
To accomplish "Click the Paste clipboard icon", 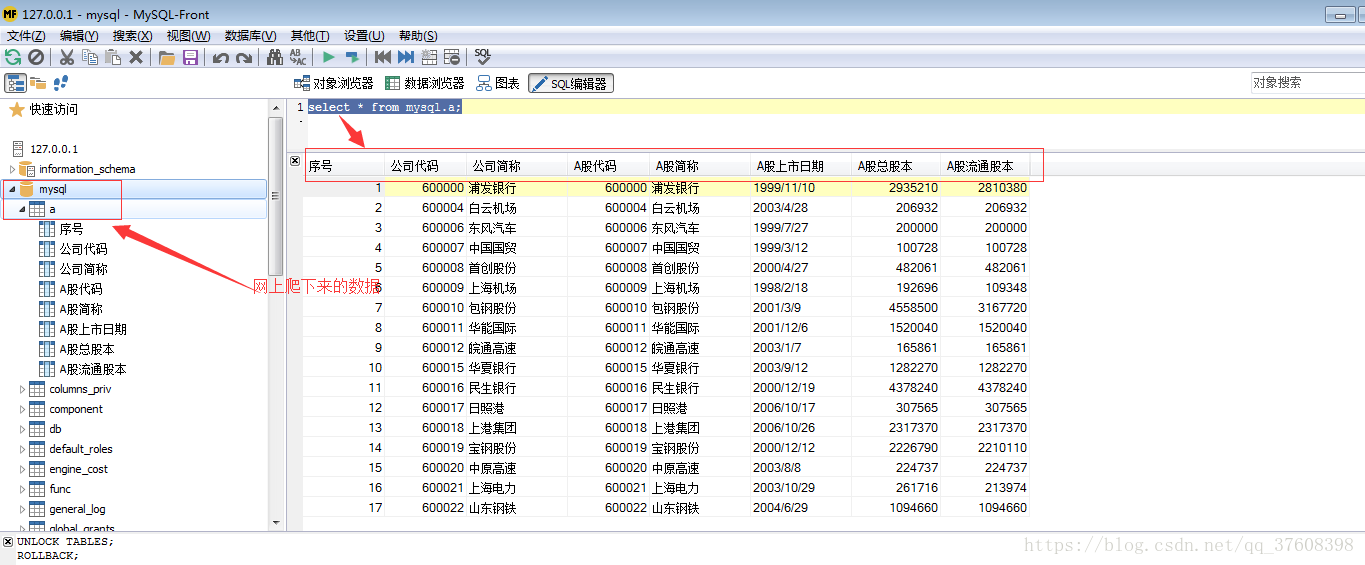I will tap(113, 58).
